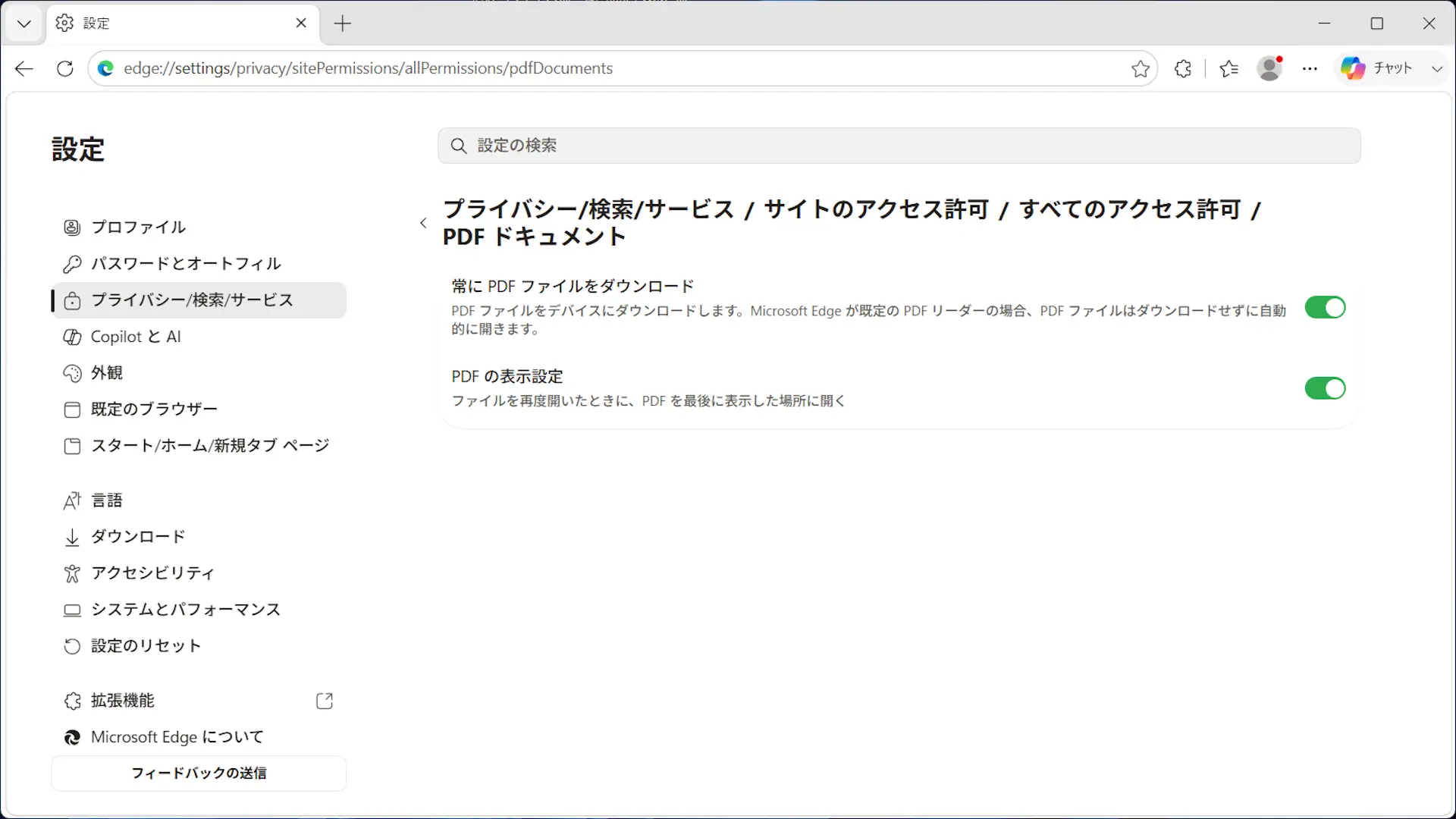Image resolution: width=1456 pixels, height=819 pixels.
Task: Click the key icon beside パスワードとオートフィル
Action: point(72,264)
